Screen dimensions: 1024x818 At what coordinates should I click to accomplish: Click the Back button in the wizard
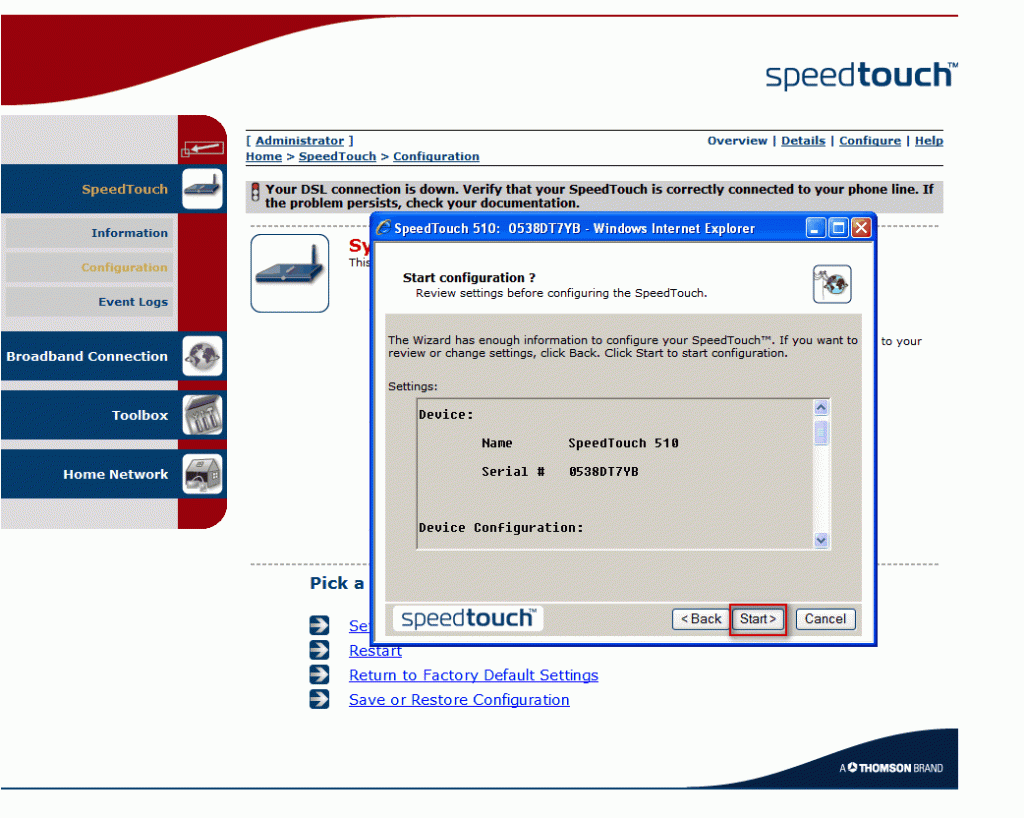tap(700, 619)
